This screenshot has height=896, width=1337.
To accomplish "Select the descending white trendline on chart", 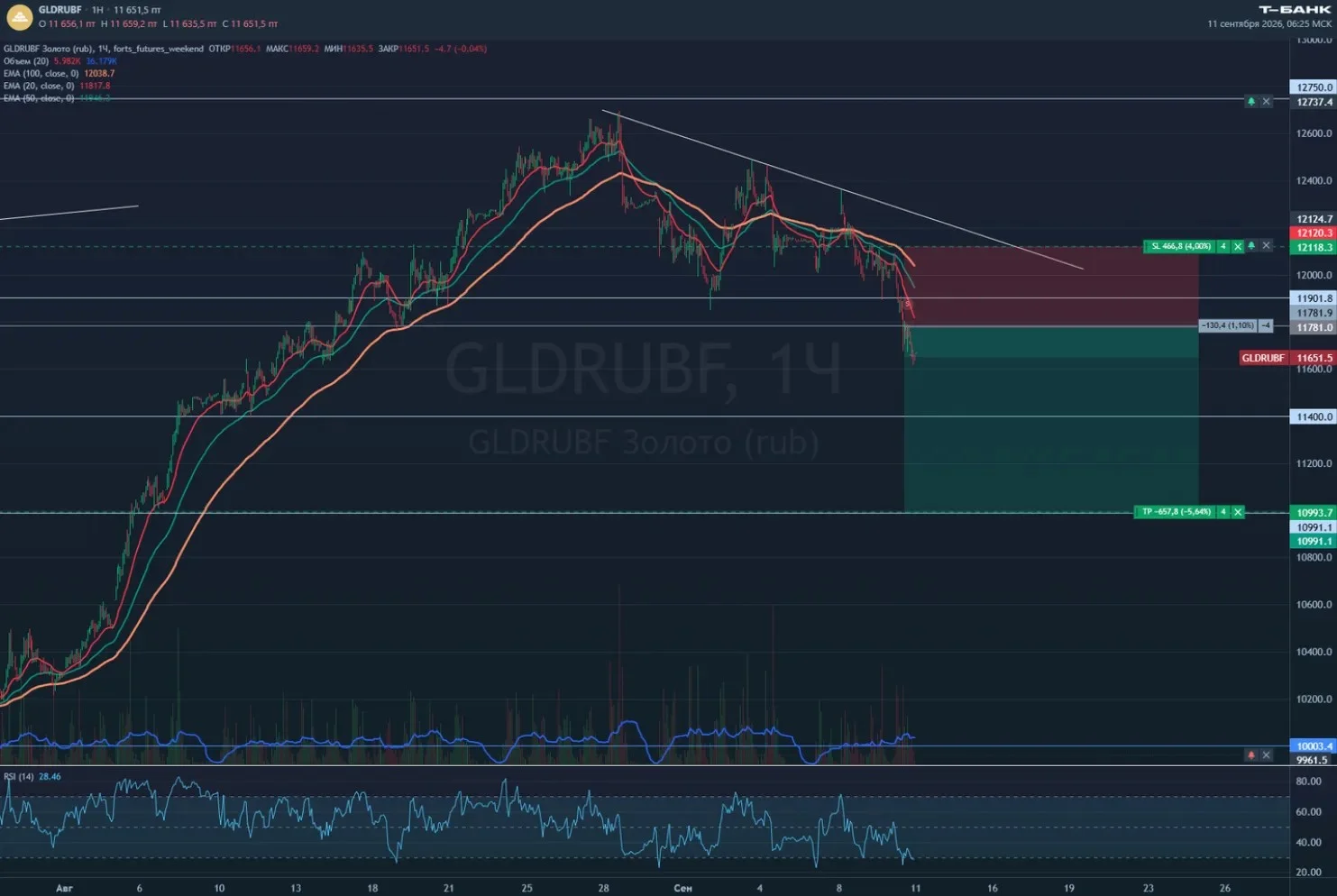I will click(844, 190).
